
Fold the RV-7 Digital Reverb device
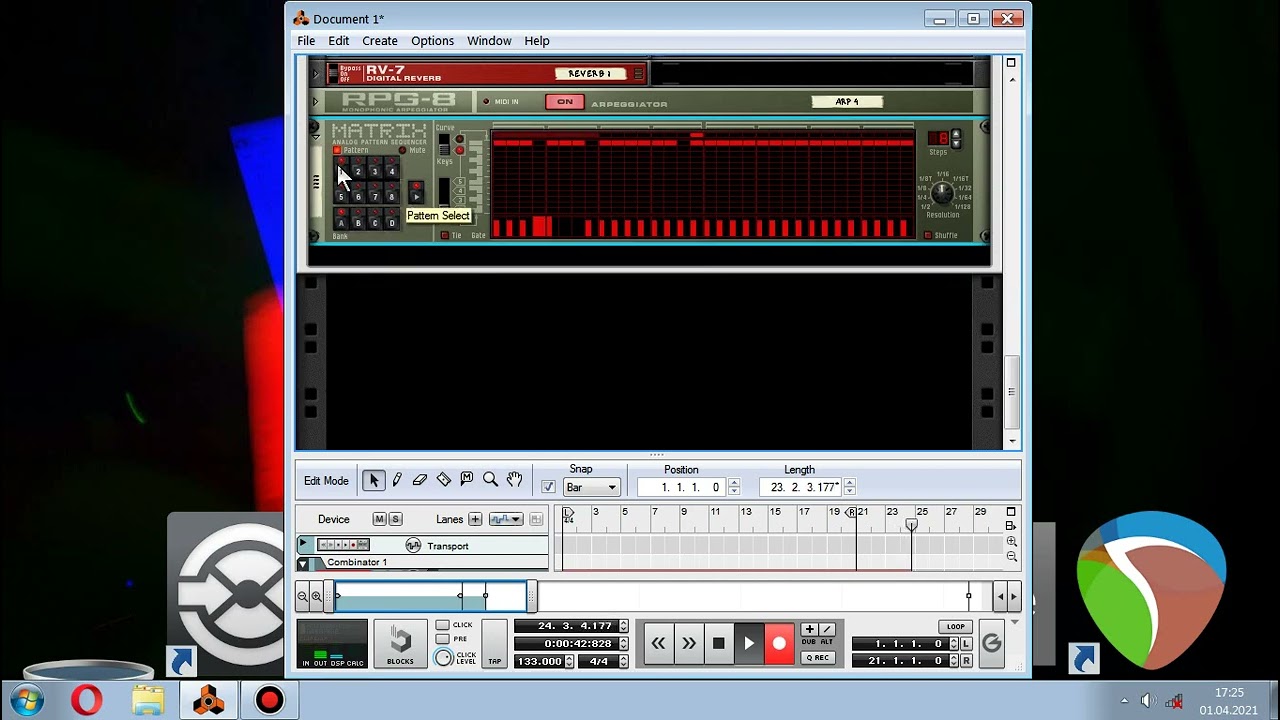[317, 73]
